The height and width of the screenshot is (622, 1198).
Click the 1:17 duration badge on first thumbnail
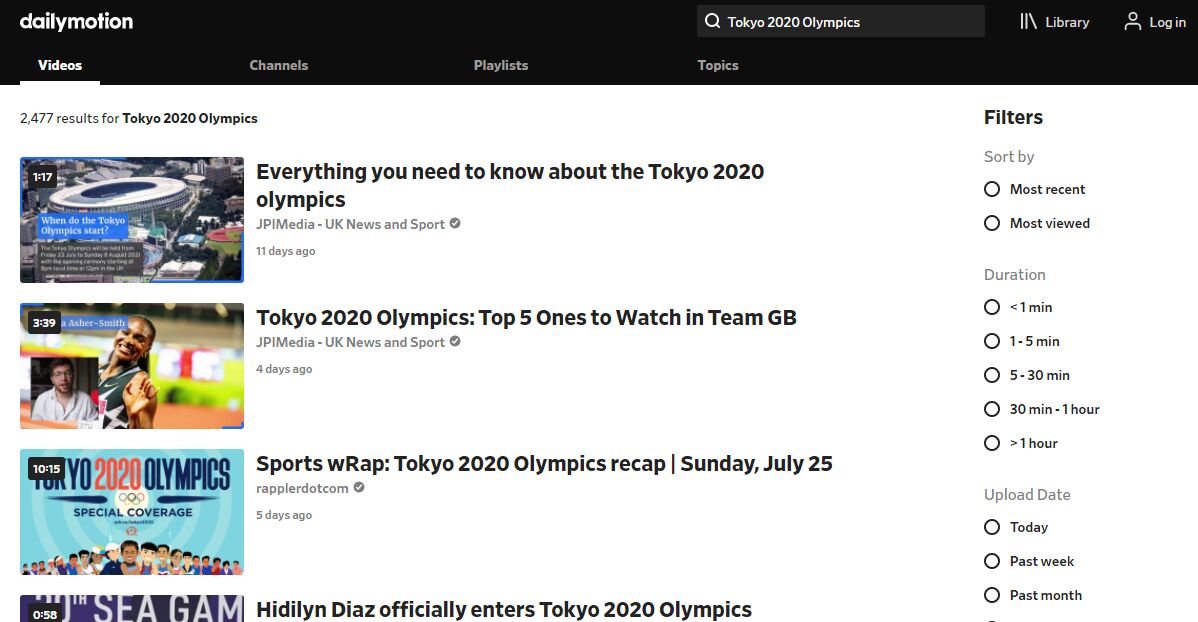click(x=42, y=177)
